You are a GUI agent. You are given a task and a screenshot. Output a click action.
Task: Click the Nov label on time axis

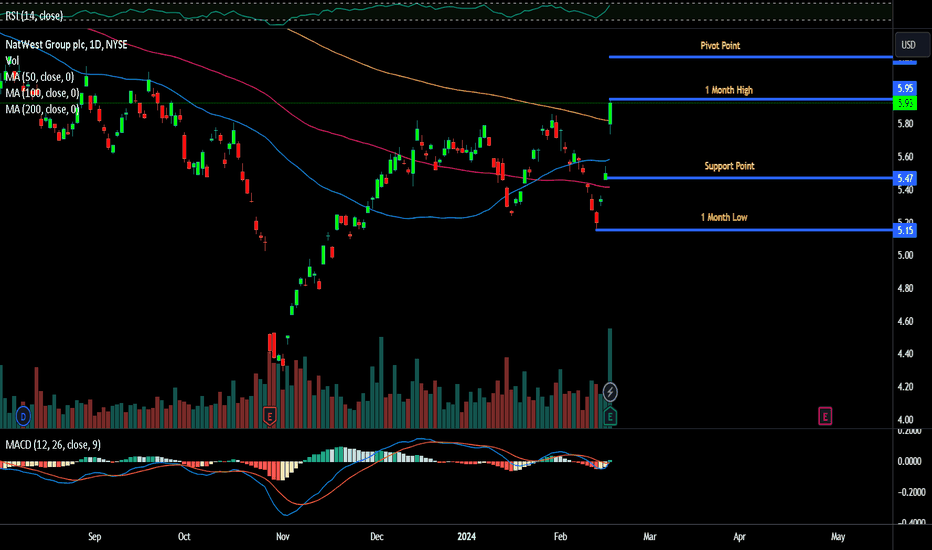point(283,536)
